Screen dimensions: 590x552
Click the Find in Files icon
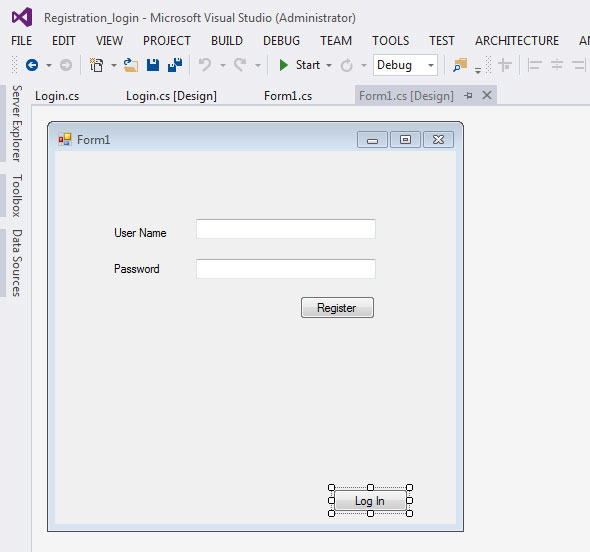pos(460,65)
